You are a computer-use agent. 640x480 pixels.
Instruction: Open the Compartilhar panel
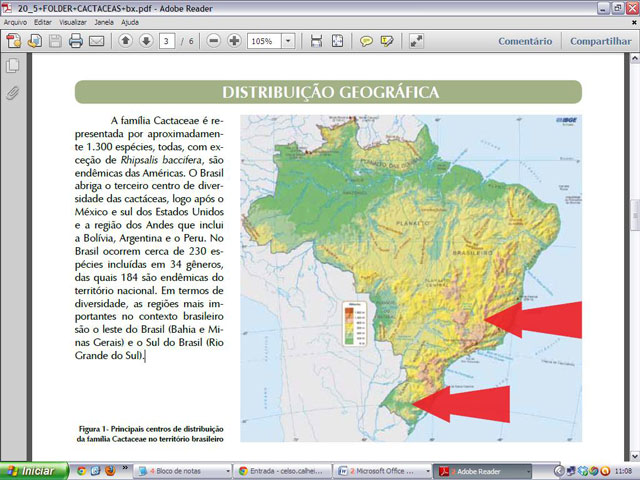tap(600, 41)
